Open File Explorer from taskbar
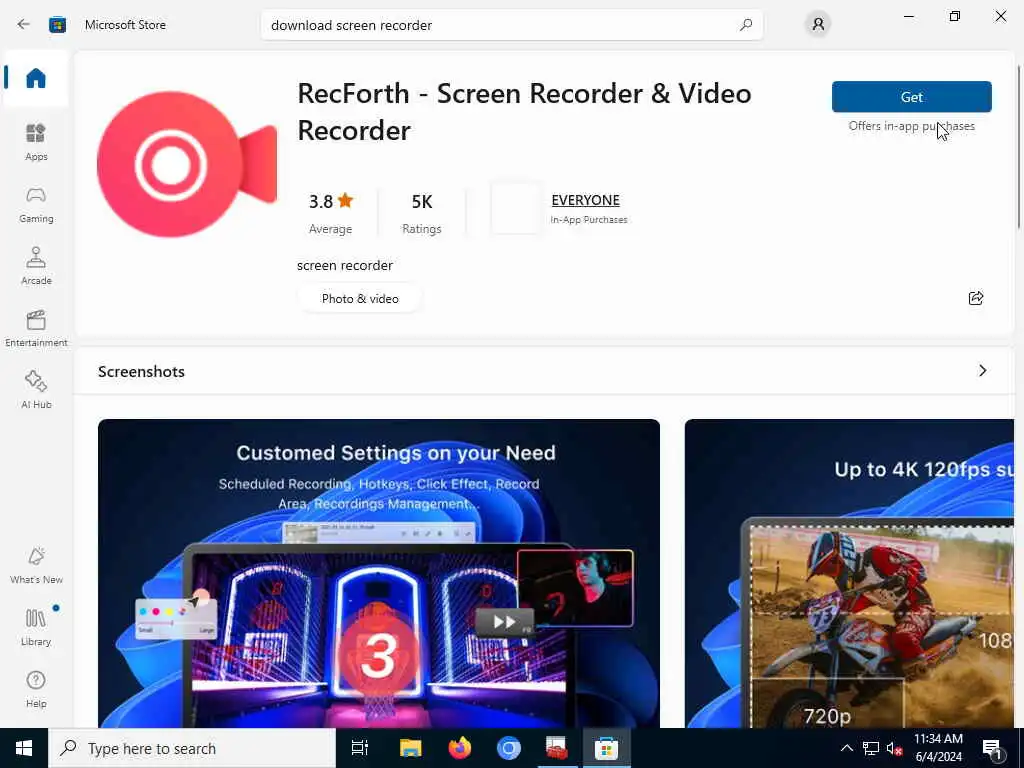Viewport: 1024px width, 768px height. coord(411,748)
